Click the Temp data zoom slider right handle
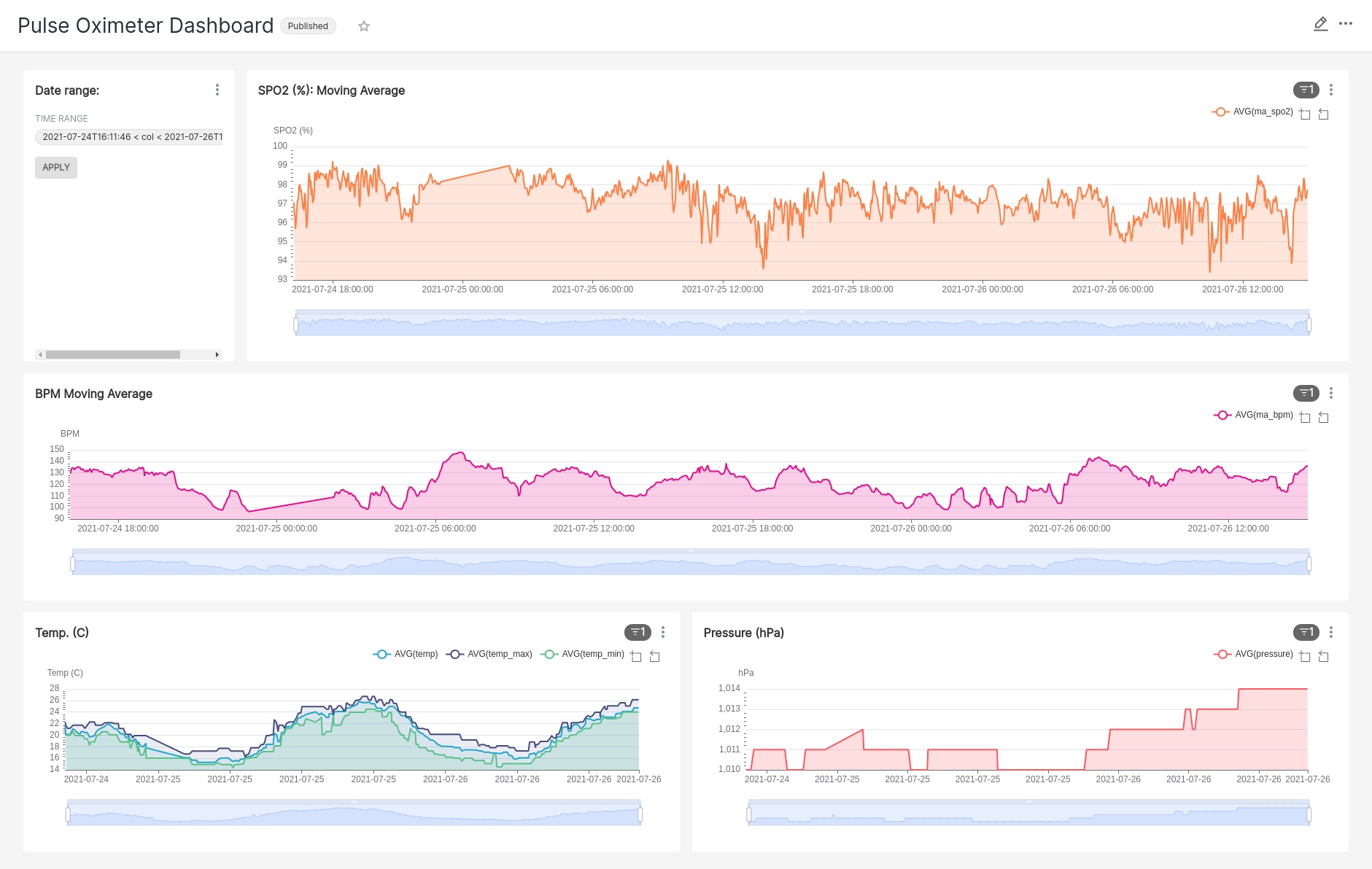 pos(640,814)
